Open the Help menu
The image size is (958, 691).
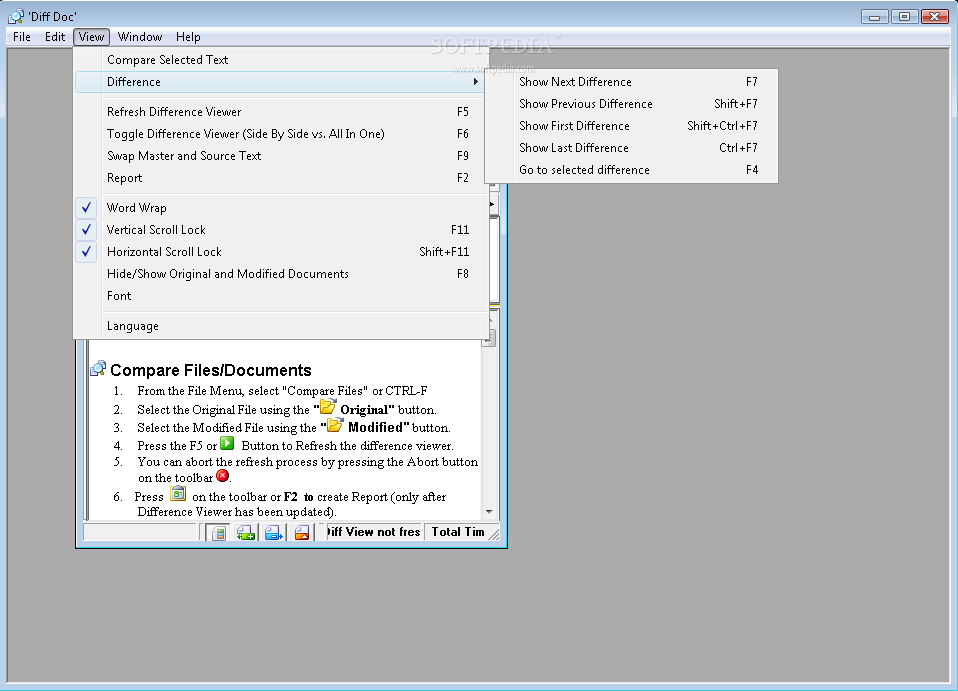tap(188, 37)
